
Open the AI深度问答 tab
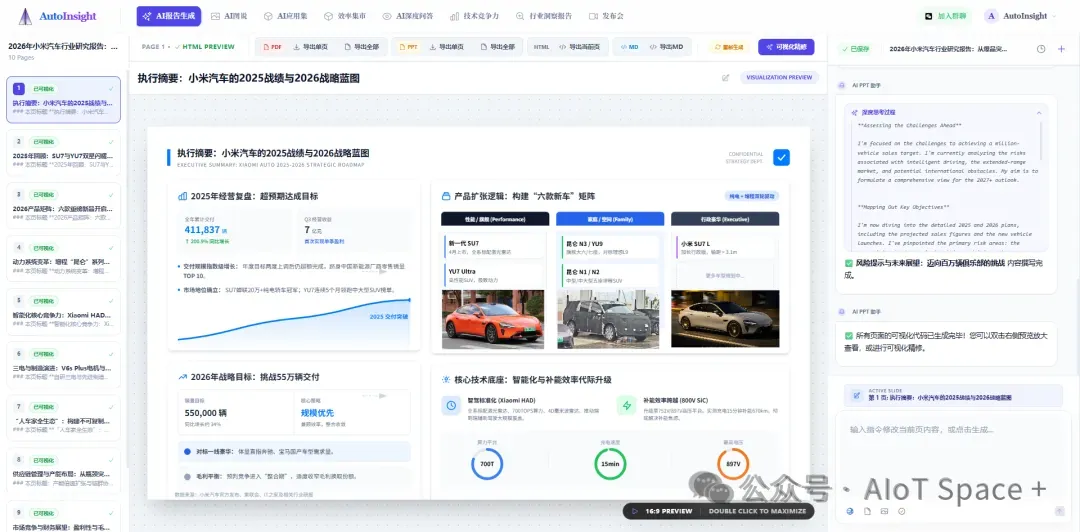point(408,16)
